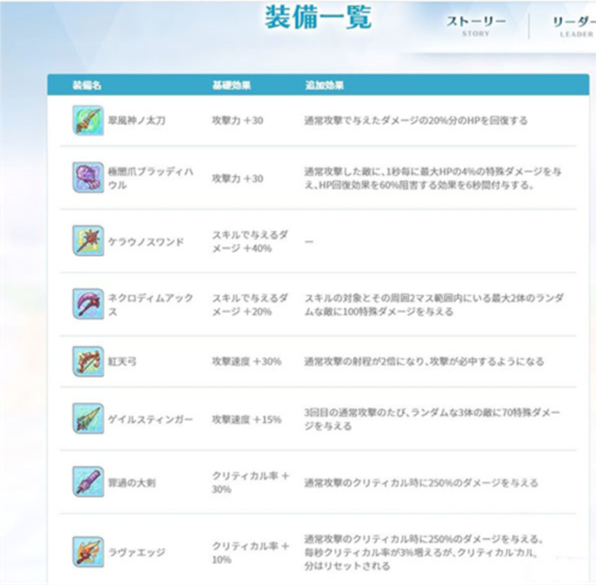The height and width of the screenshot is (587, 596).
Task: Click 翠風神ノ太刀 HP recovery effect text
Action: [x=416, y=121]
